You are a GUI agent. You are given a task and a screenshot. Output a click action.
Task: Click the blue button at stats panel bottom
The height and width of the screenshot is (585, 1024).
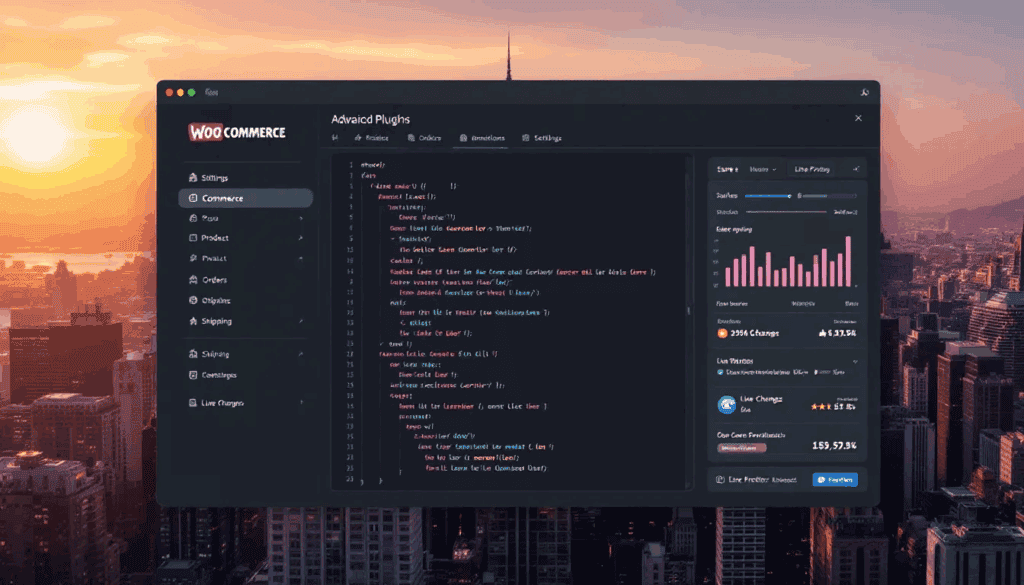[x=834, y=480]
